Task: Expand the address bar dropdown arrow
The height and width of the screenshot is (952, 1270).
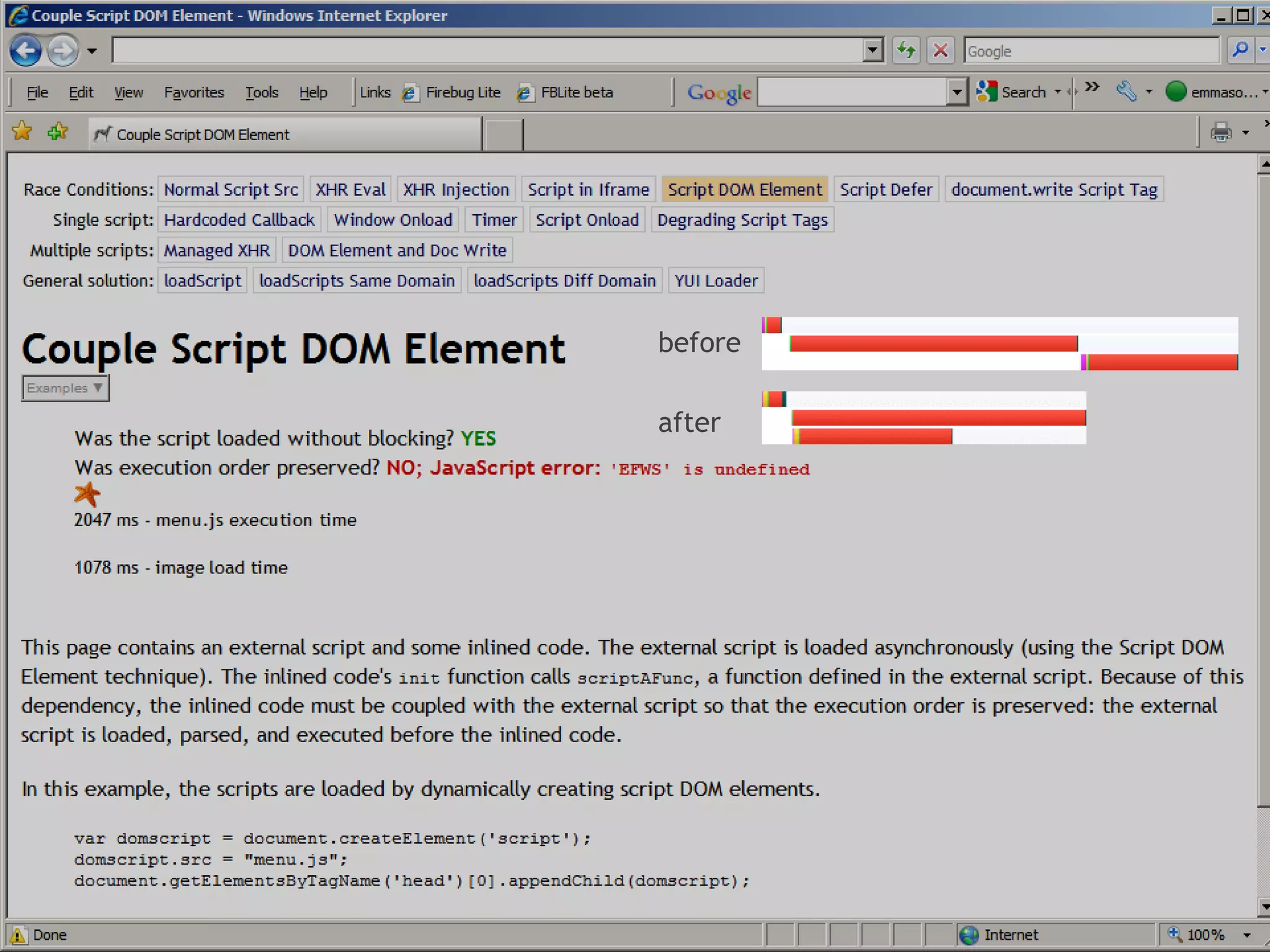Action: 873,50
